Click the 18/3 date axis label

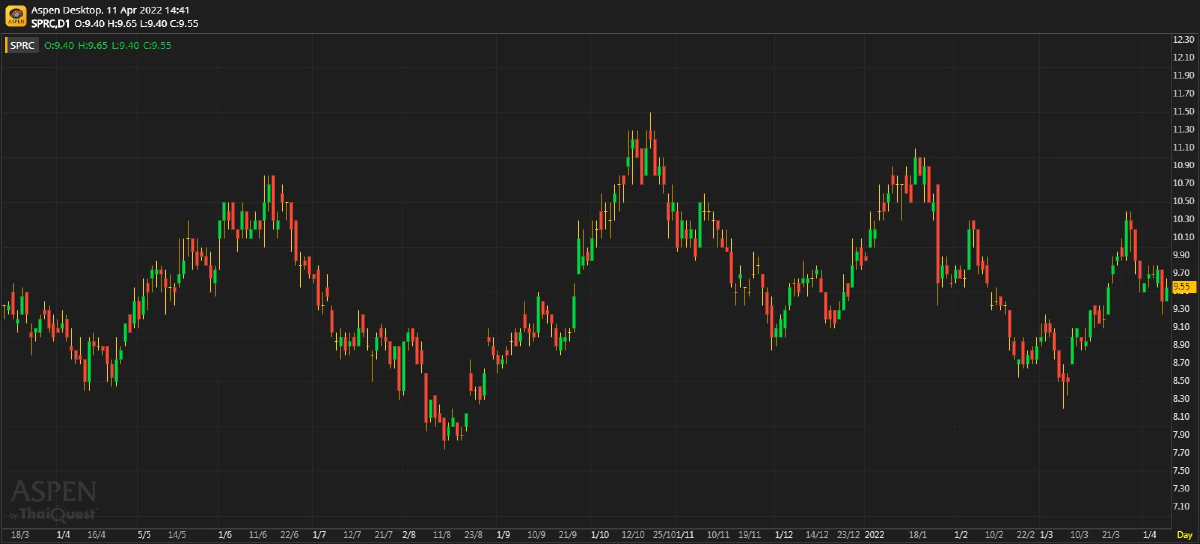[19, 535]
